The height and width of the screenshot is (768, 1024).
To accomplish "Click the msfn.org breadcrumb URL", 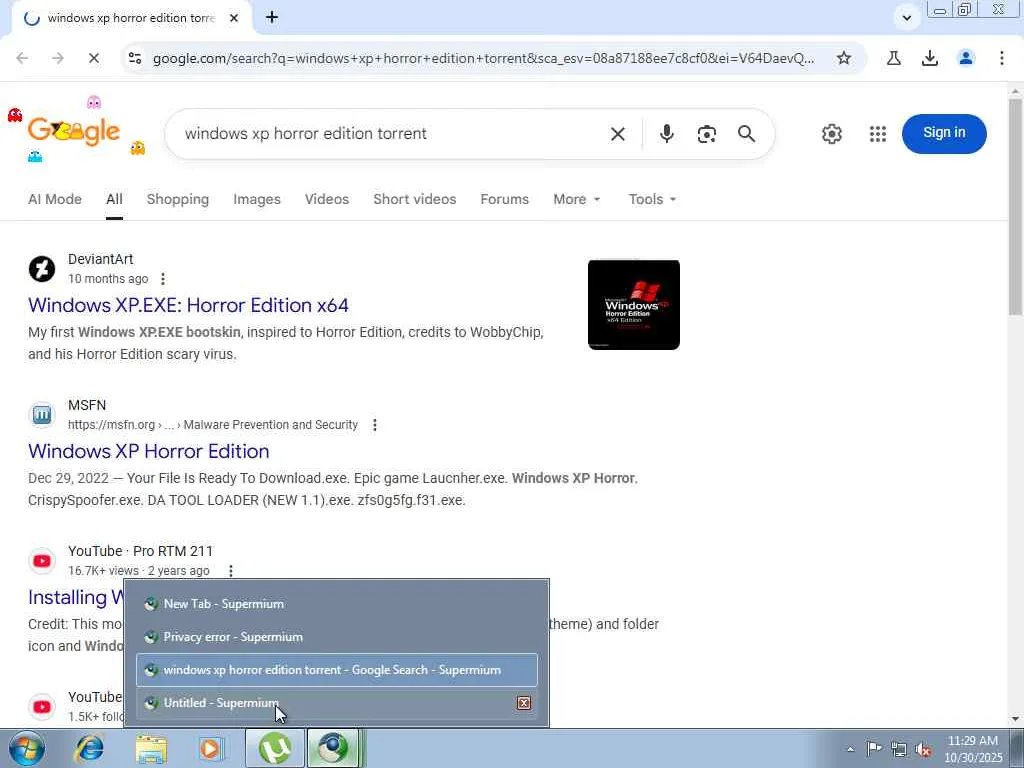I will [x=212, y=425].
